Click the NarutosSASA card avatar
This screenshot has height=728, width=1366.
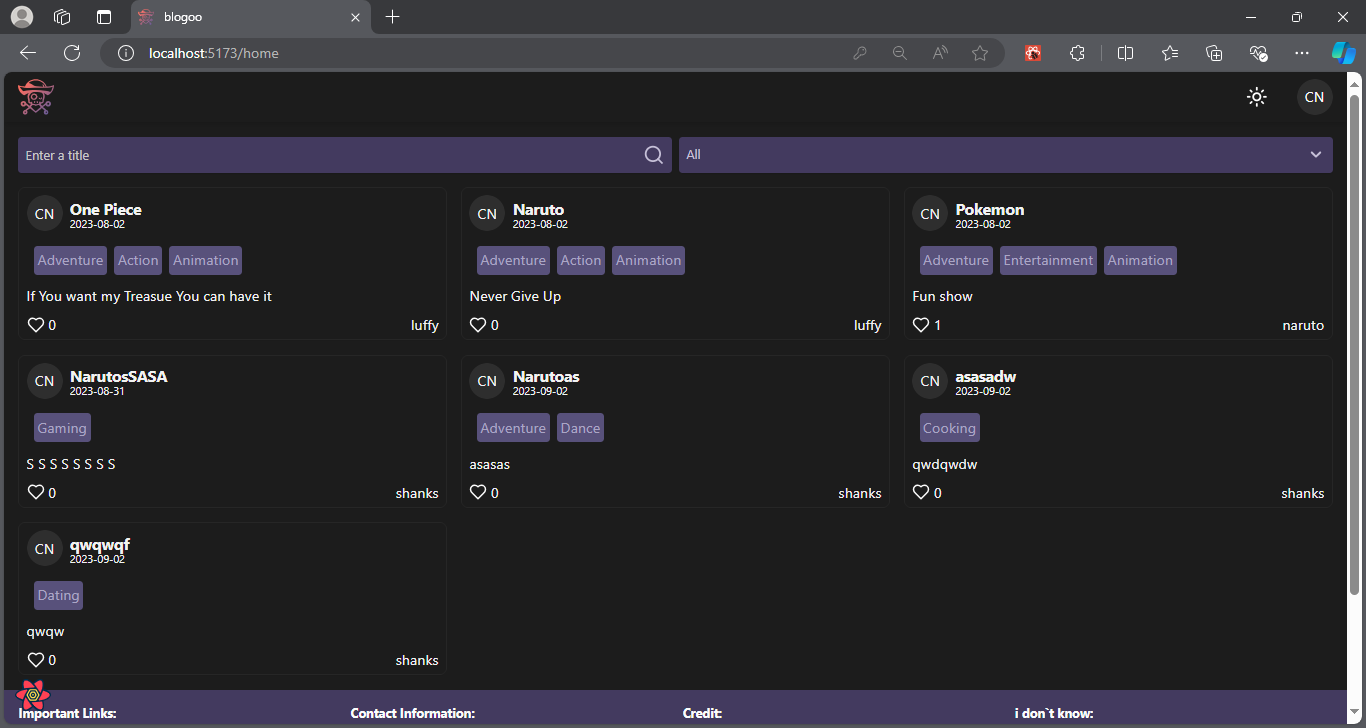(x=44, y=381)
